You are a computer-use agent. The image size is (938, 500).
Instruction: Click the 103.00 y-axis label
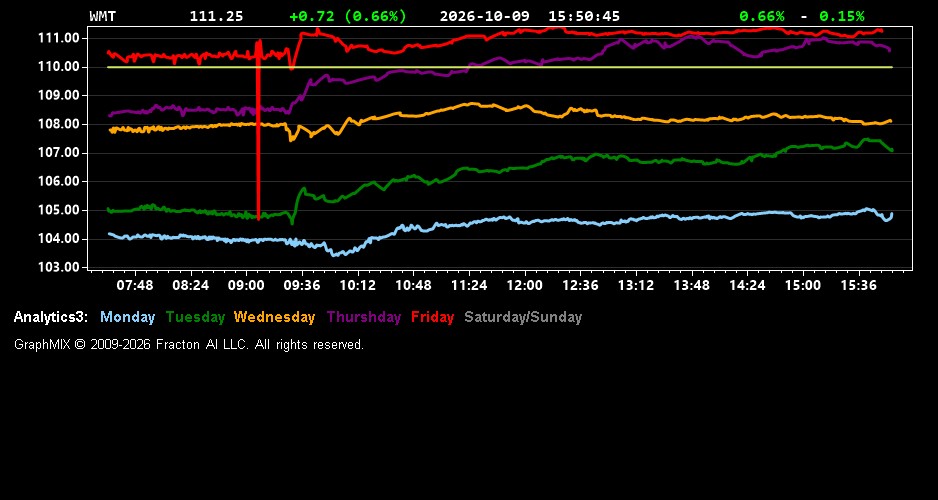pos(59,267)
